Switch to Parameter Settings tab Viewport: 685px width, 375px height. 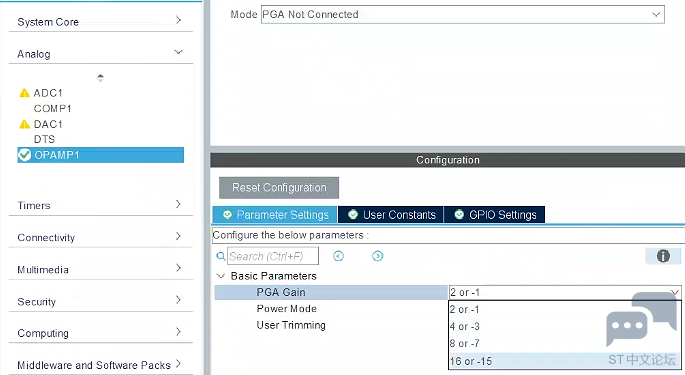[x=275, y=215]
